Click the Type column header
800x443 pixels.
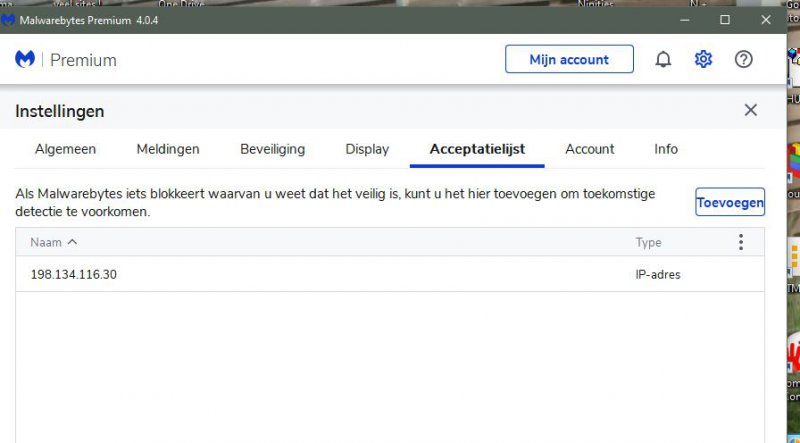tap(648, 242)
